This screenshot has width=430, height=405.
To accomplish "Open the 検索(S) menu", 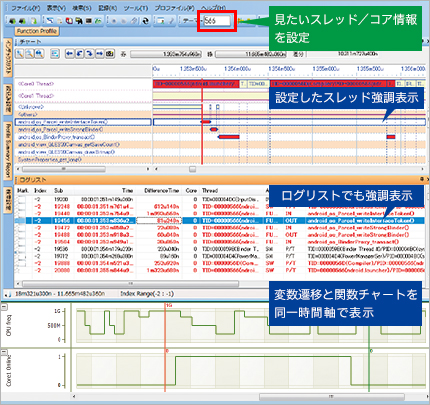I will pos(82,8).
